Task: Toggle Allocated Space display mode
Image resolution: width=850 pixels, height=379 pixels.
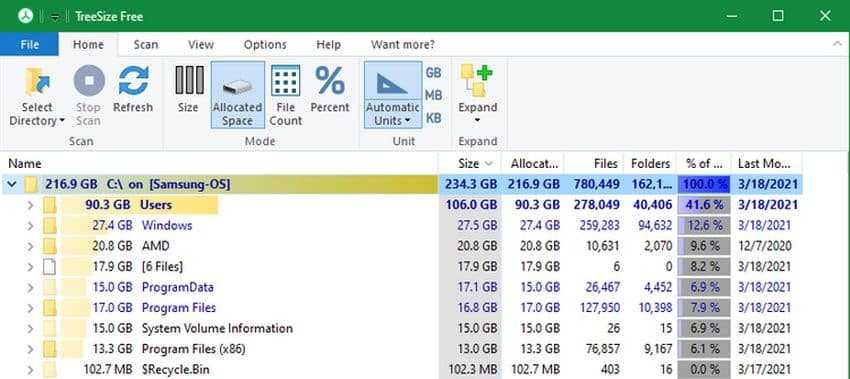Action: 237,95
